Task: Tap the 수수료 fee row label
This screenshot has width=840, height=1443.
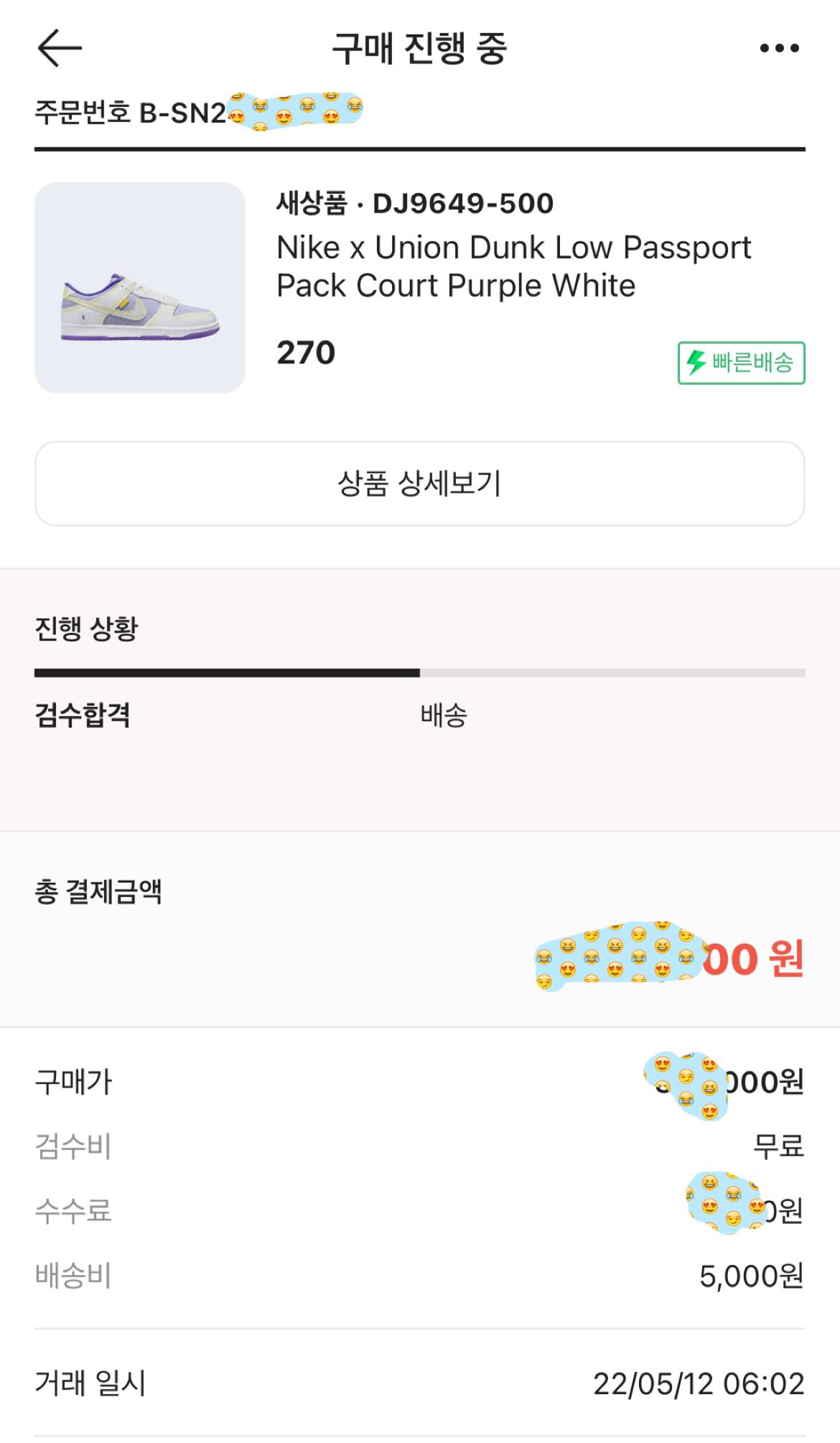Action: [73, 1210]
